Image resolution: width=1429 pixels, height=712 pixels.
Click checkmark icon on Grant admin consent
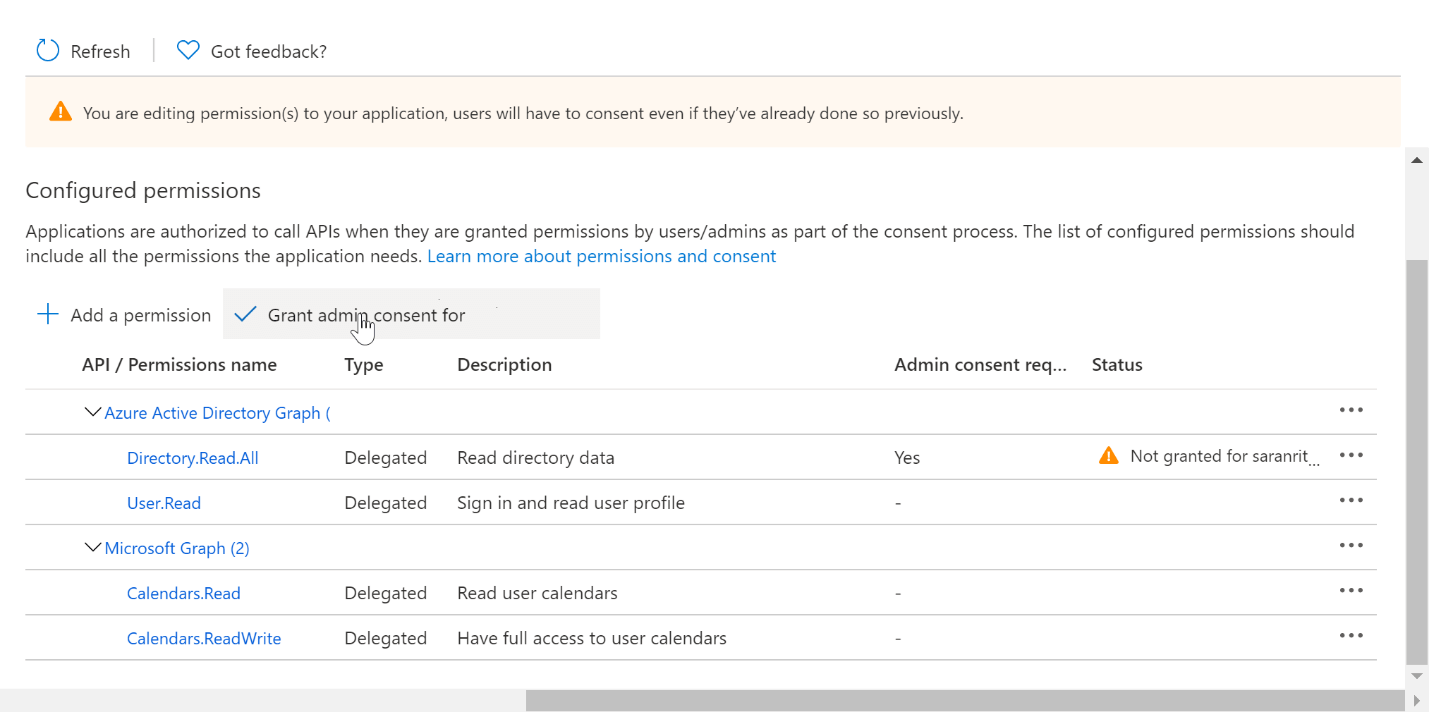245,313
